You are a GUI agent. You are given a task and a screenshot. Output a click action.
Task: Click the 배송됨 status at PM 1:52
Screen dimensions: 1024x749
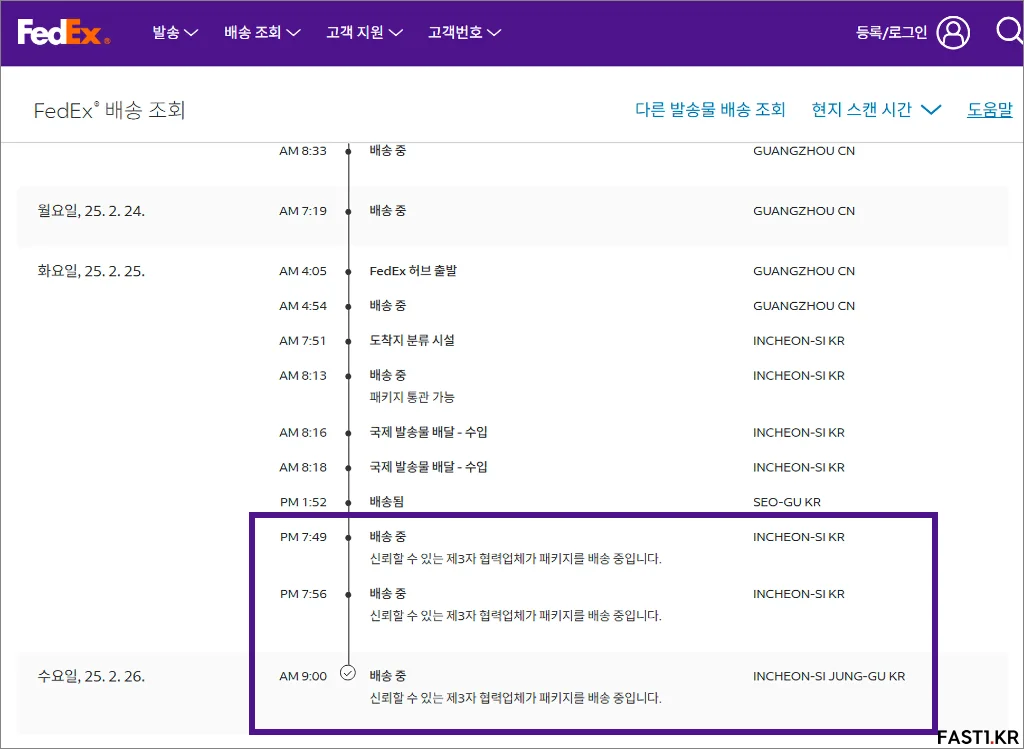387,502
